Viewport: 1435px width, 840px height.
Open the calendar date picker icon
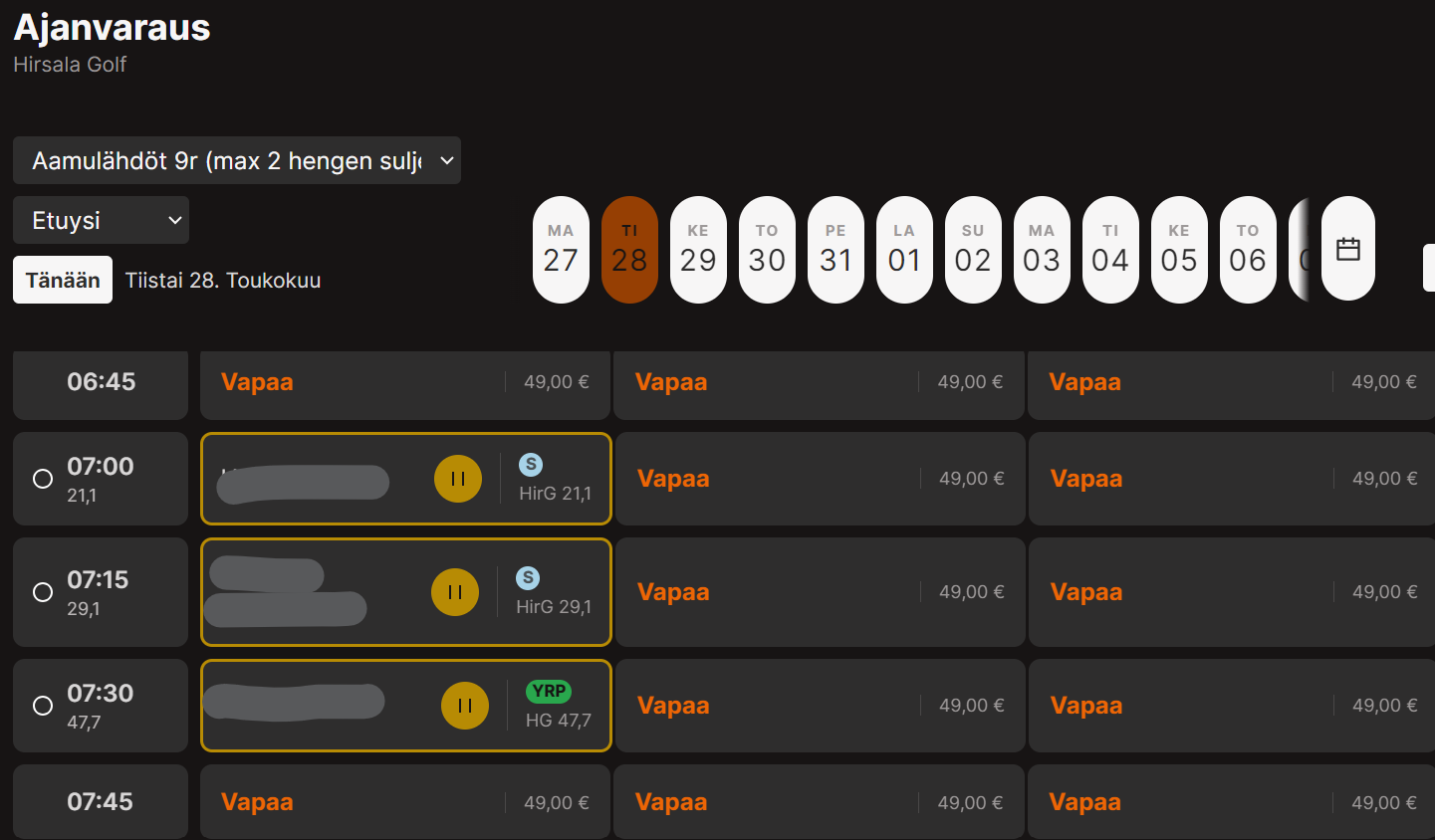[x=1348, y=249]
